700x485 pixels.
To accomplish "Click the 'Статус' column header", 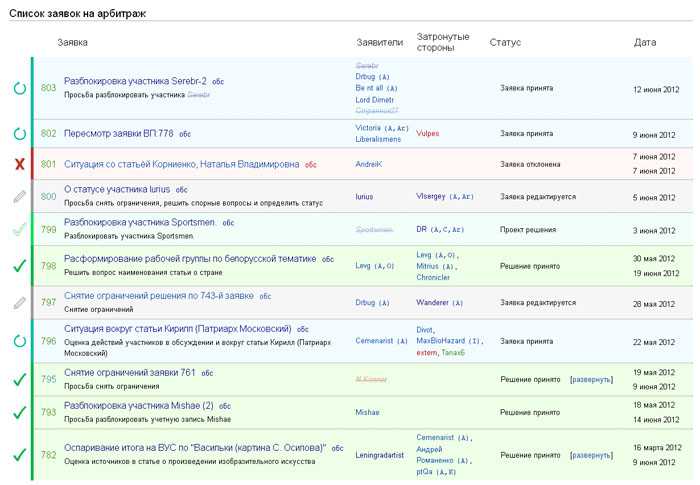I will click(505, 43).
